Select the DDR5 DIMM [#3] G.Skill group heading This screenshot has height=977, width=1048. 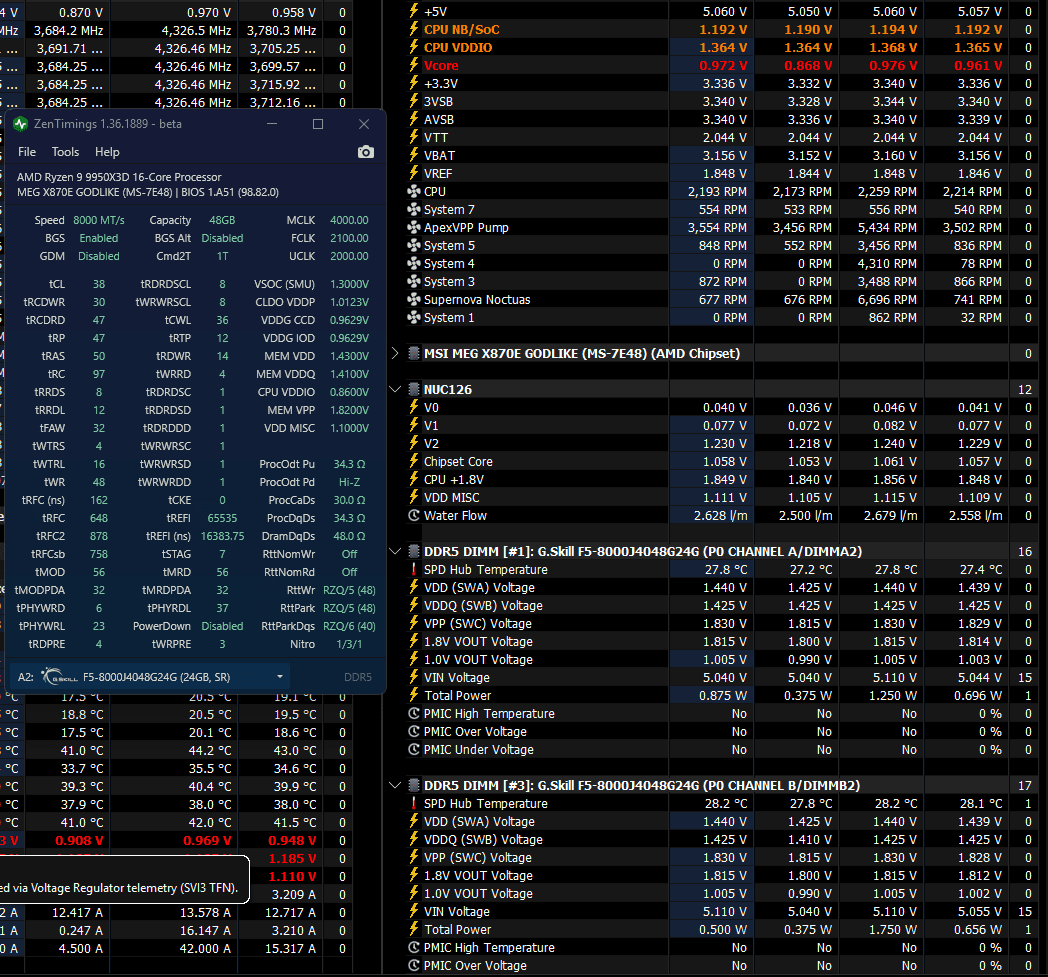tap(642, 786)
